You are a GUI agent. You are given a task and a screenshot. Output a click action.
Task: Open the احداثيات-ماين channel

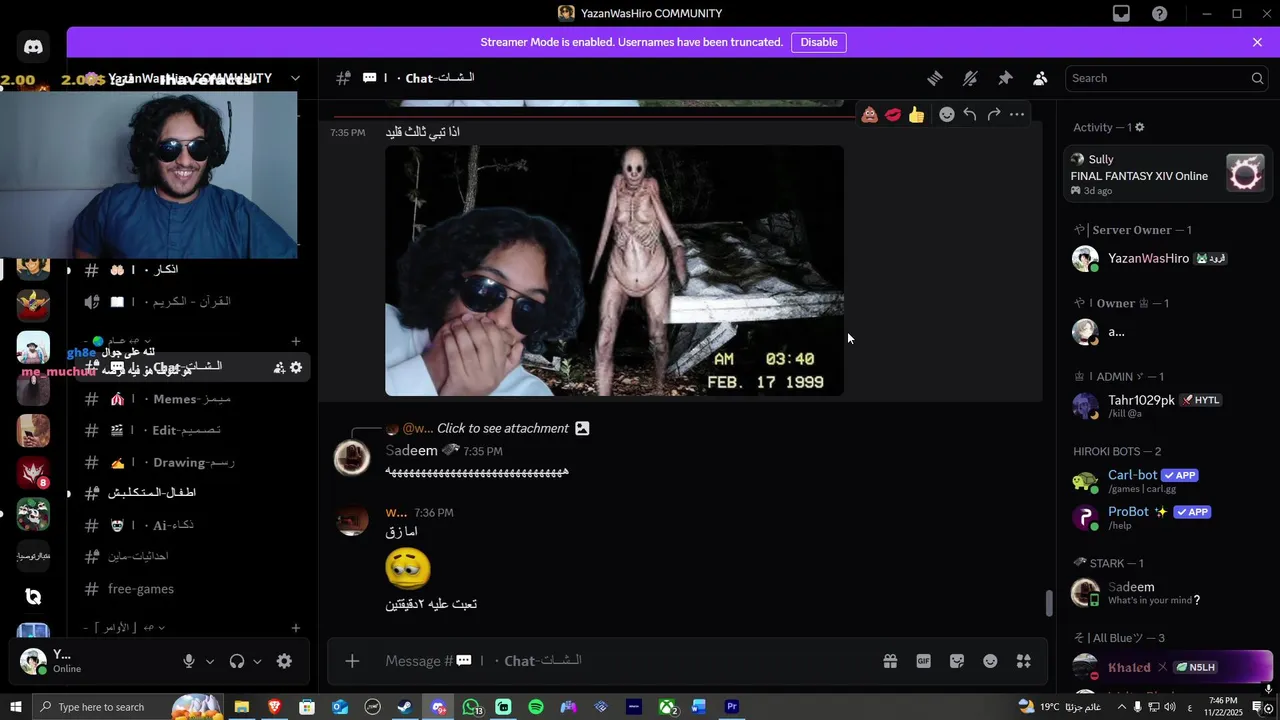[x=190, y=556]
